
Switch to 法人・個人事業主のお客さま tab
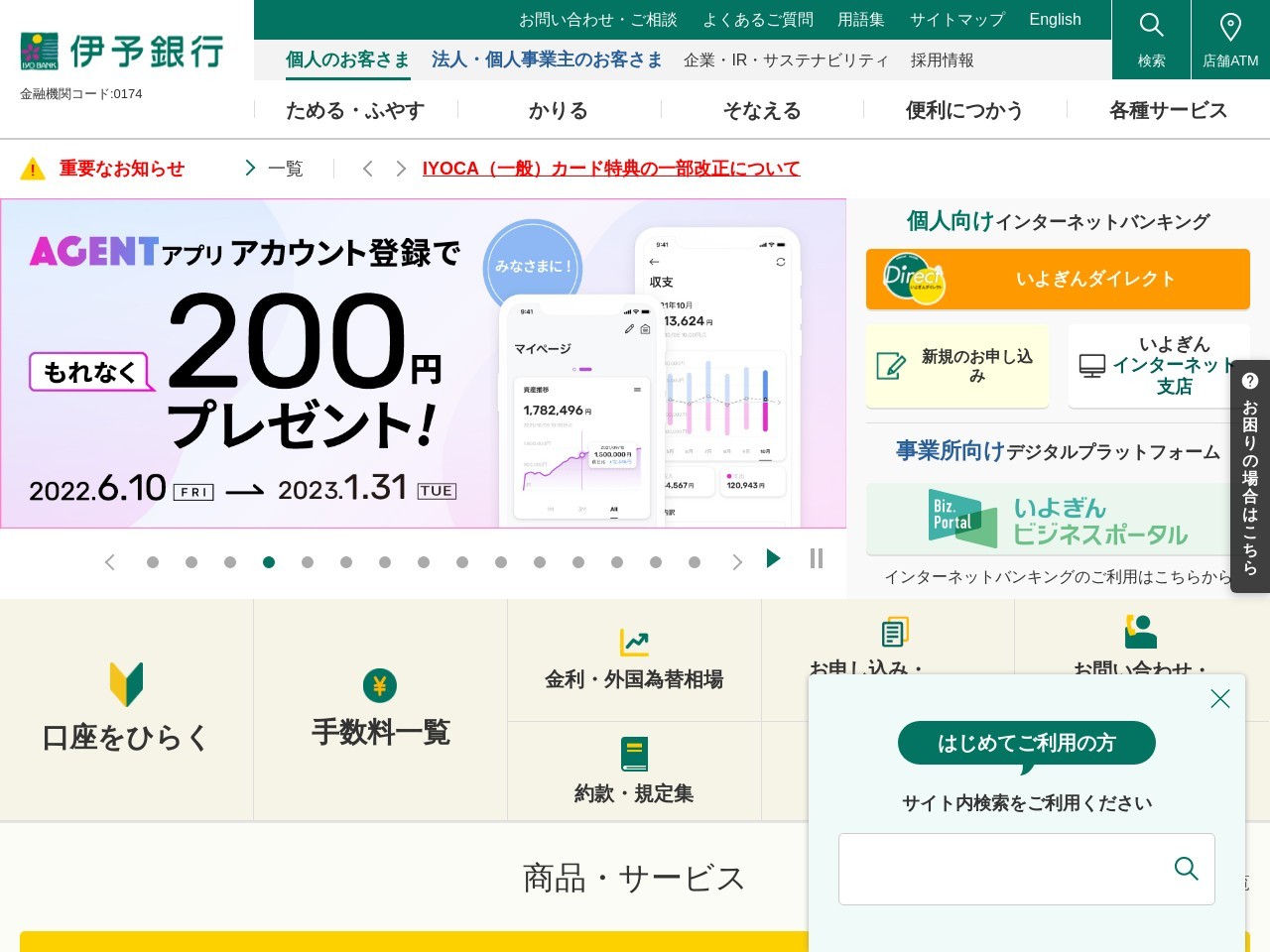(547, 59)
